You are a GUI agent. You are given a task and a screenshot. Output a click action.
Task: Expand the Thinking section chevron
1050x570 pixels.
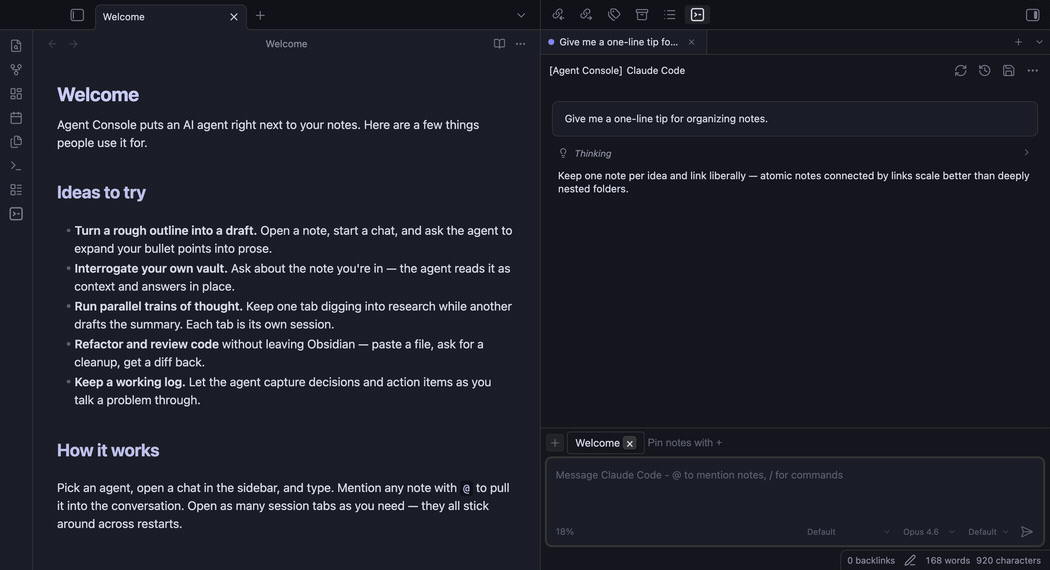click(1027, 153)
